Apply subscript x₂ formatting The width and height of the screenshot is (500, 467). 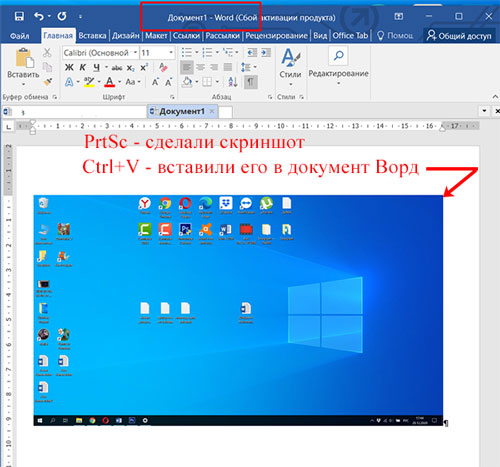tap(131, 68)
